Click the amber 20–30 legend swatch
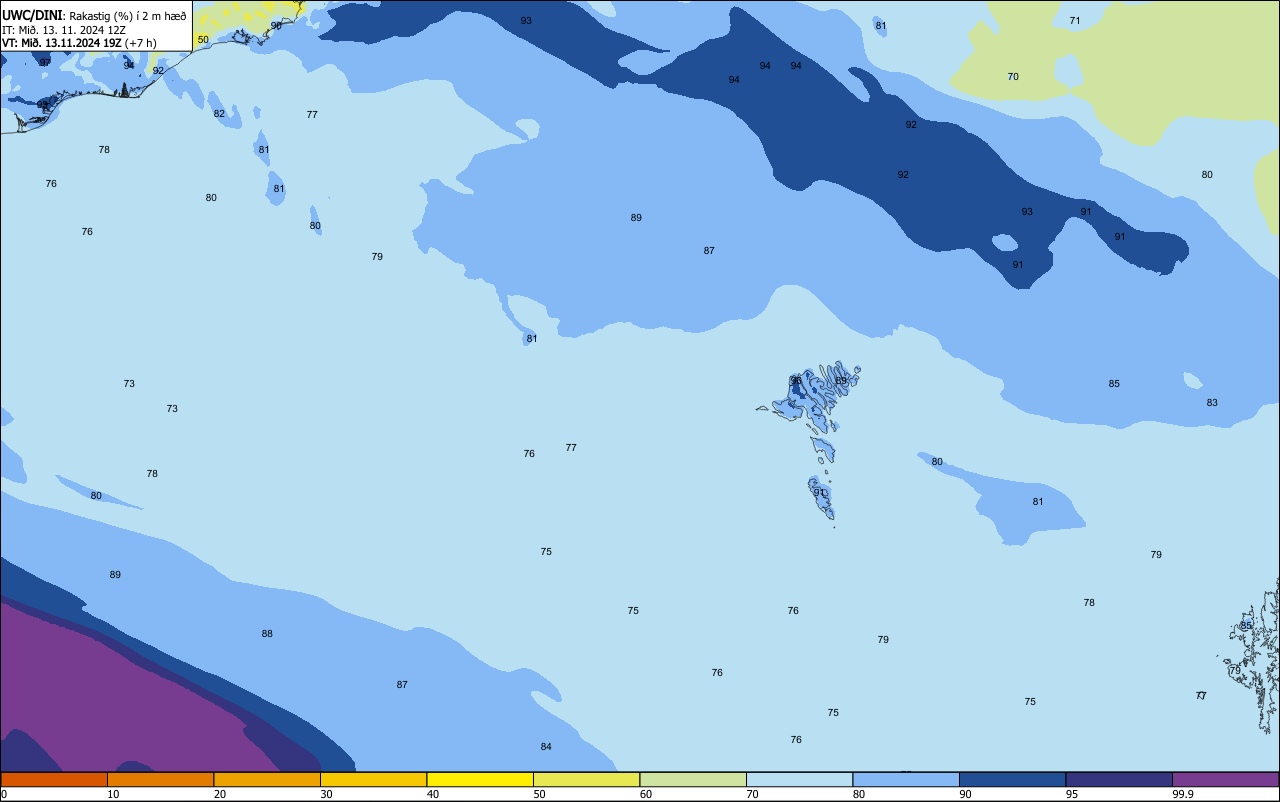The height and width of the screenshot is (802, 1280). 267,779
